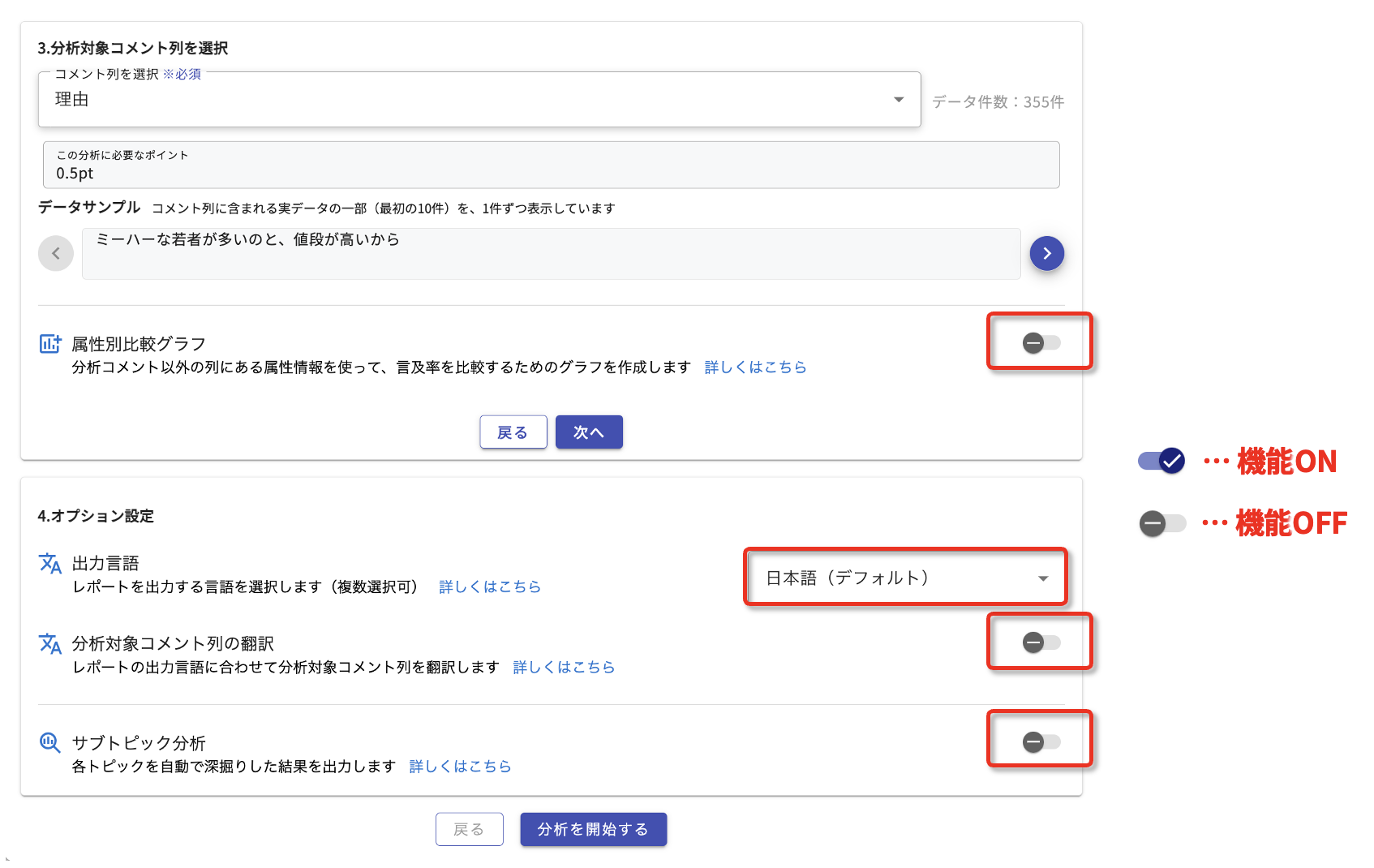Click the comment column translation icon
This screenshot has width=1374, height=868.
click(50, 643)
